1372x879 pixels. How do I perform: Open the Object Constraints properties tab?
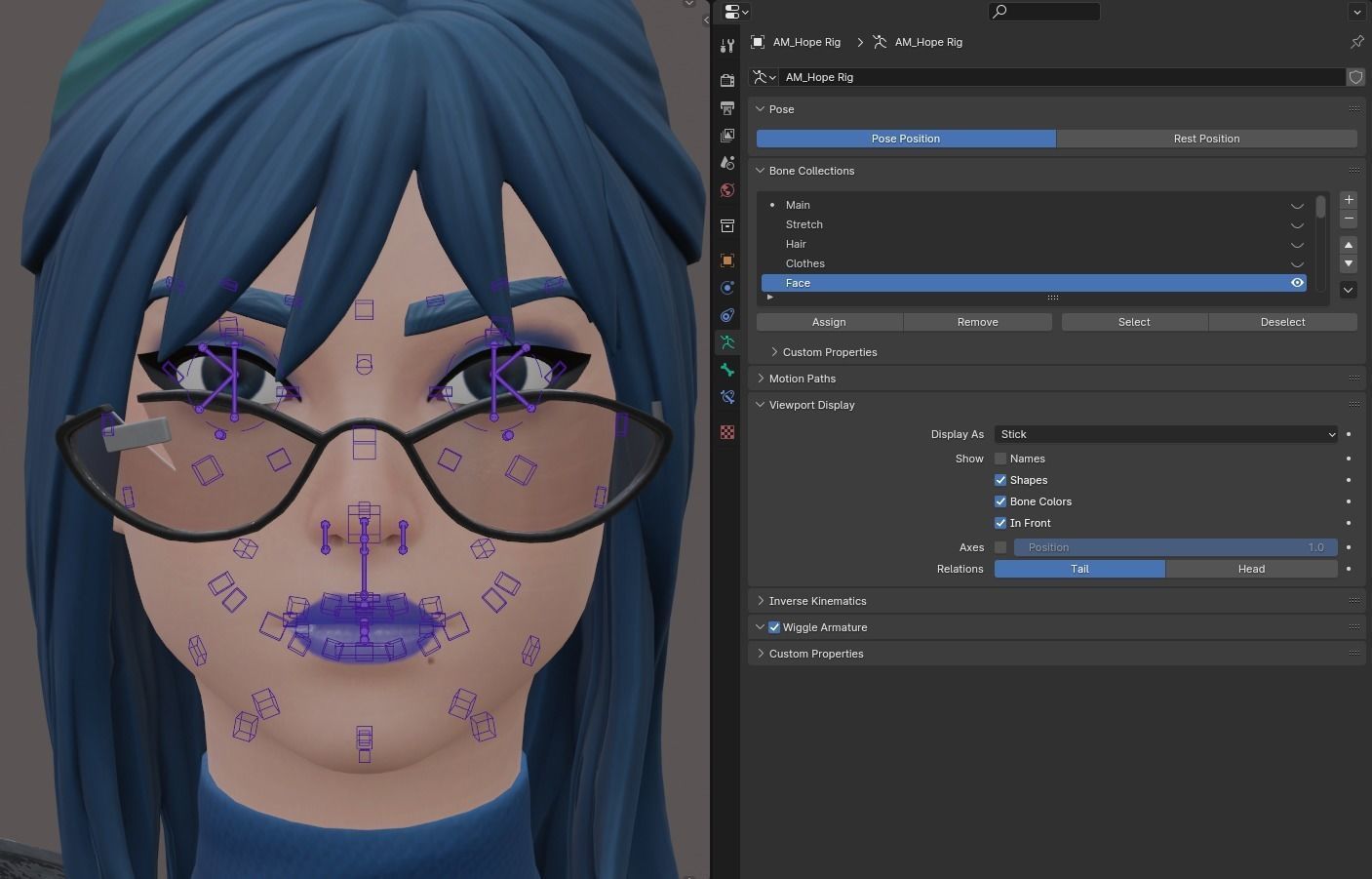coord(727,315)
